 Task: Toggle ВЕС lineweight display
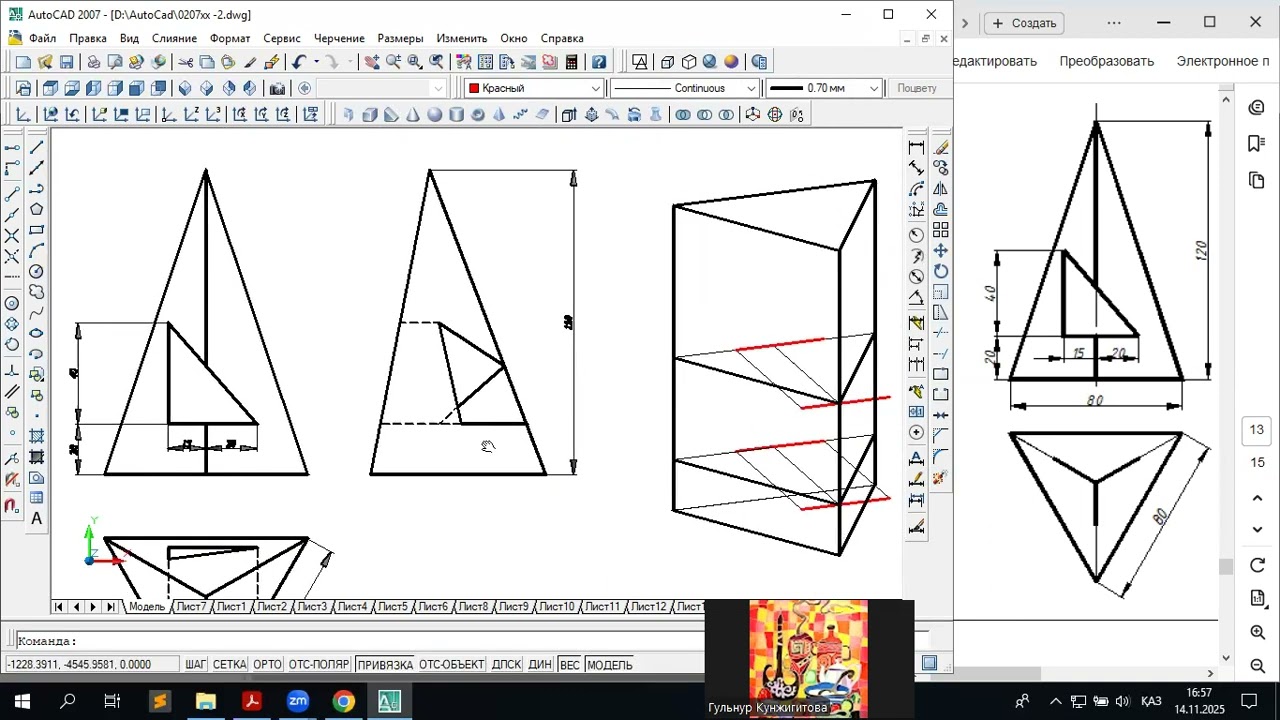click(569, 665)
